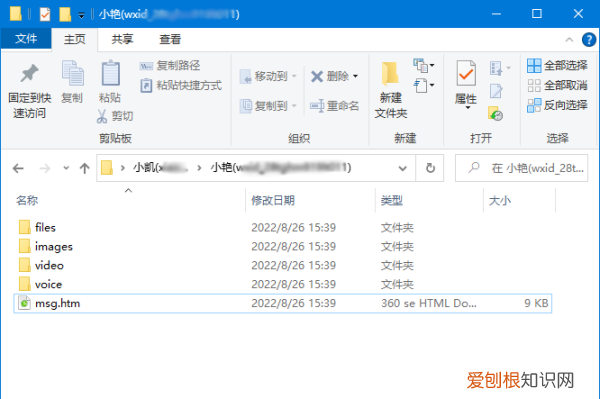Image resolution: width=600 pixels, height=399 pixels.
Task: Click the folder icon in the address bar
Action: [x=107, y=168]
